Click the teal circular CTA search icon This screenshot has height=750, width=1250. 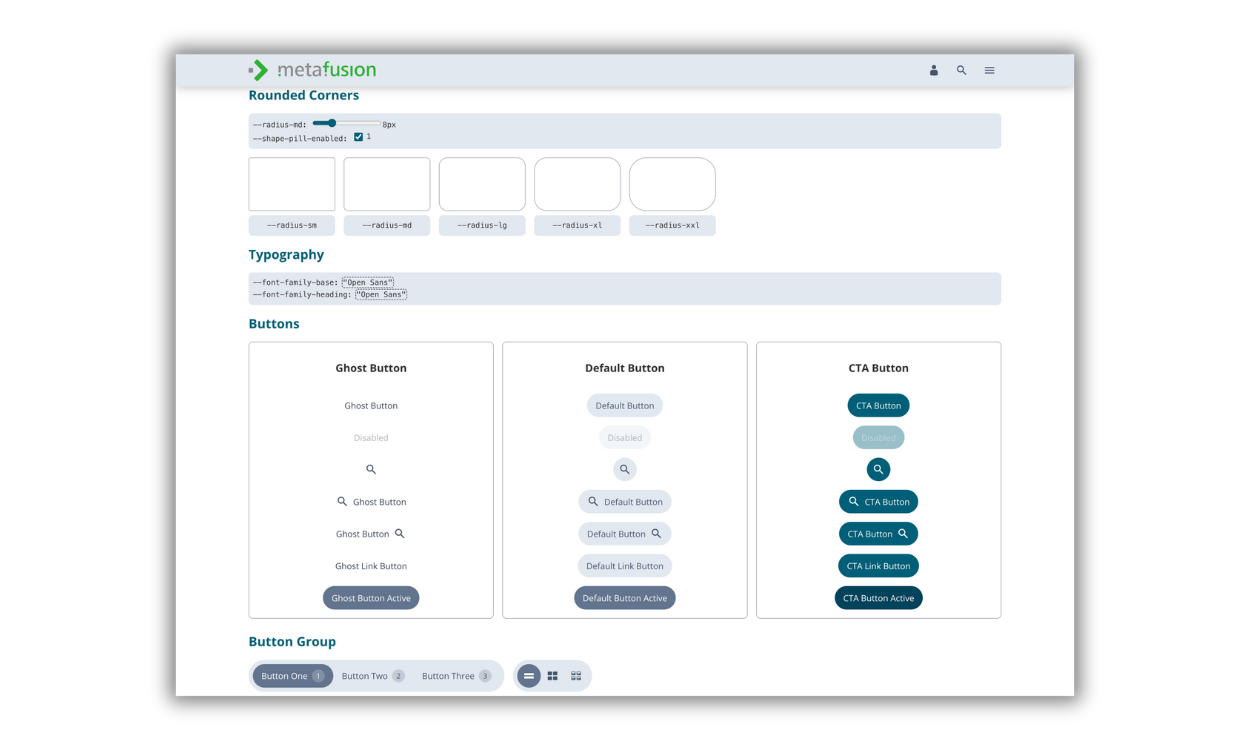tap(878, 469)
